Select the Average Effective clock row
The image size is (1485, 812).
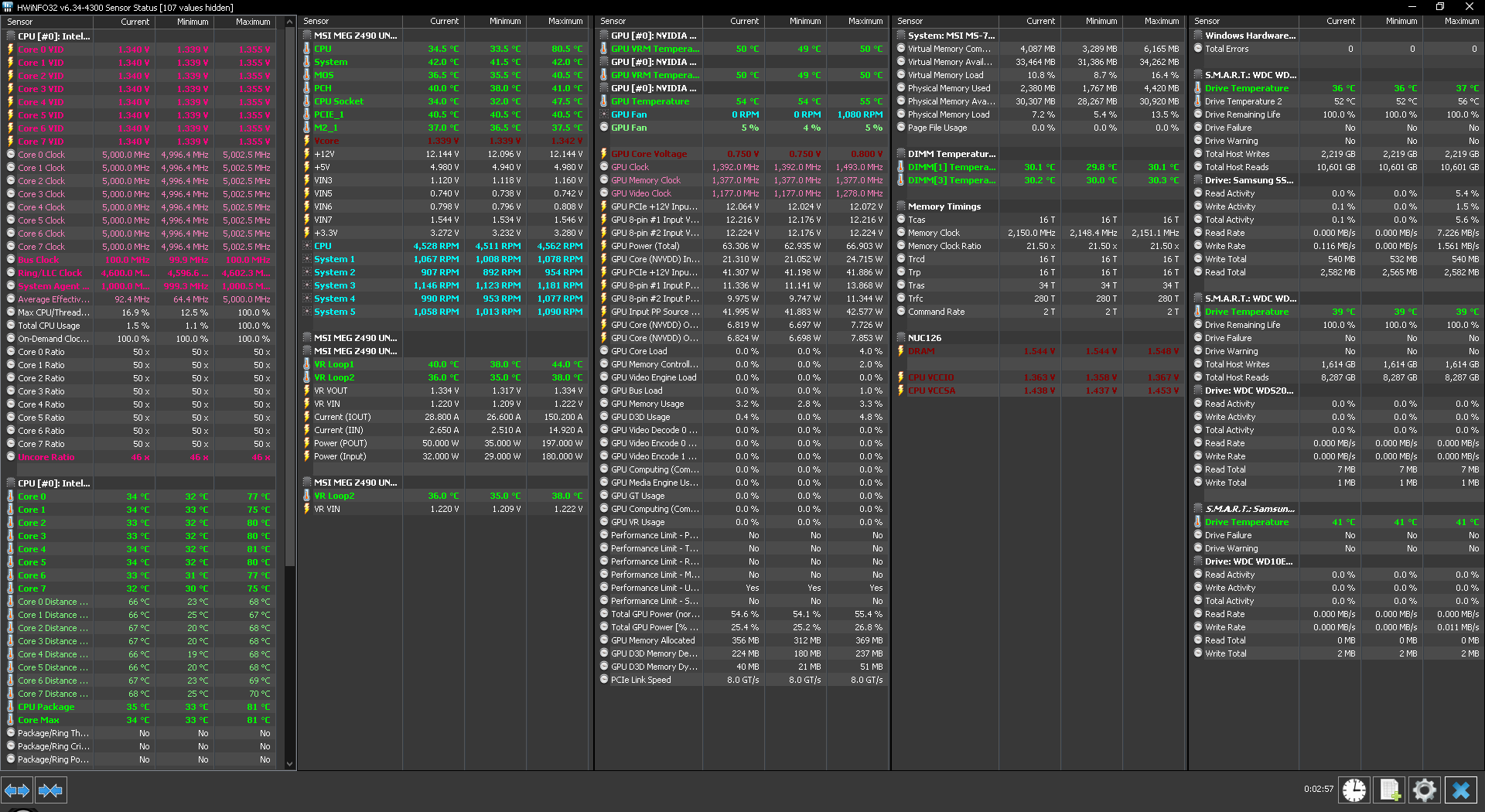(x=138, y=299)
